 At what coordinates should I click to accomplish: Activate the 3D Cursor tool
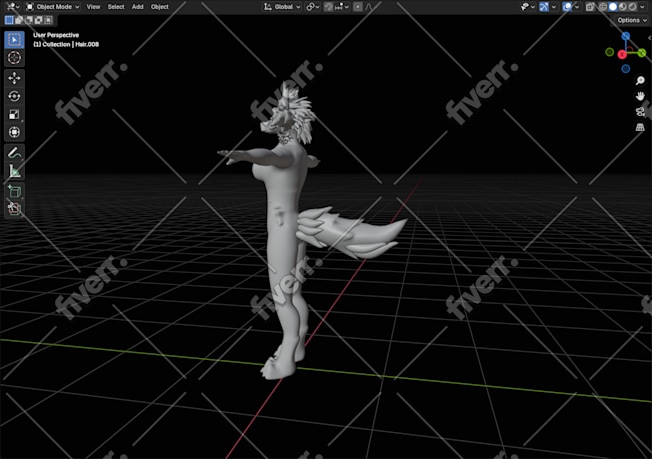tap(15, 57)
